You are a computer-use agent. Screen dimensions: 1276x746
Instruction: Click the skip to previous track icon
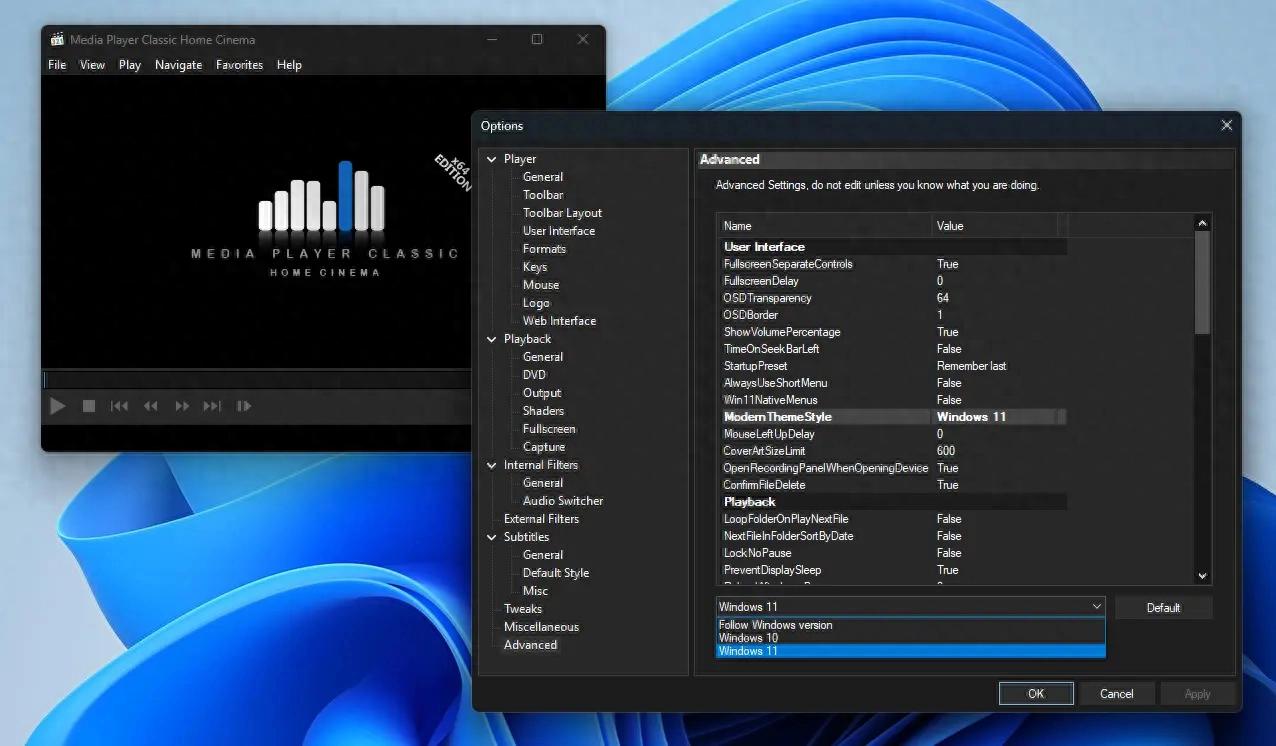[x=119, y=406]
